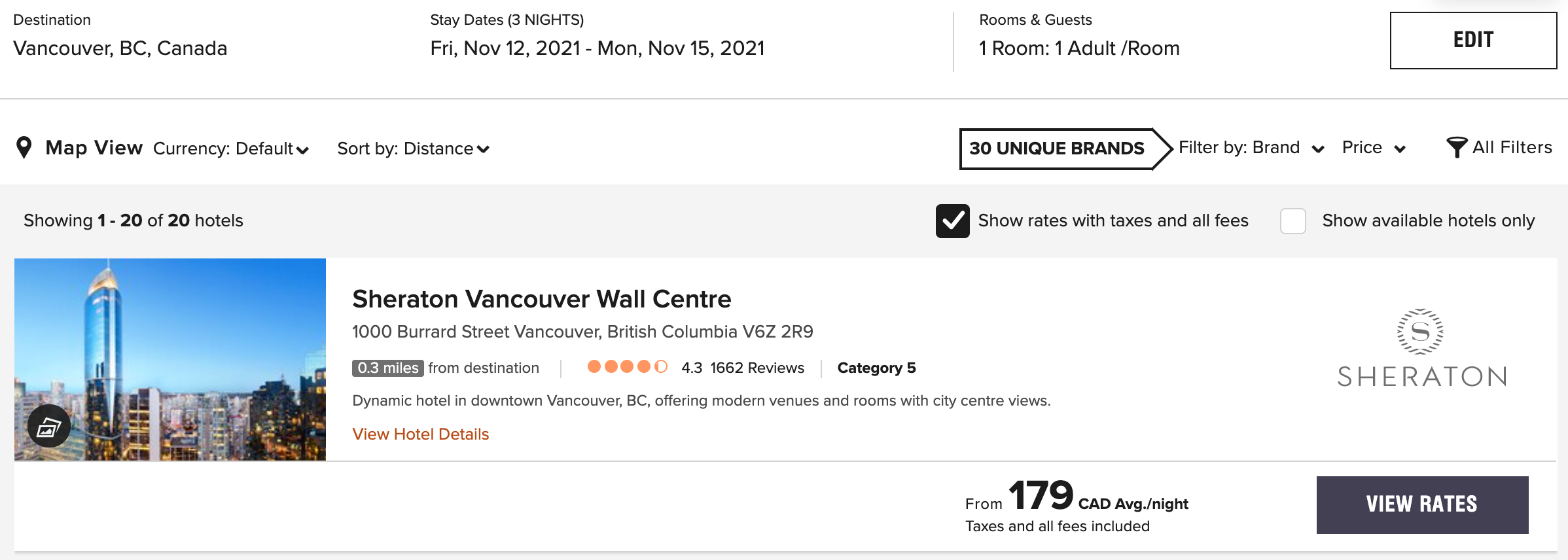Screen dimensions: 1568x560
Task: Enable Show available hotels only checkbox
Action: [x=1292, y=221]
